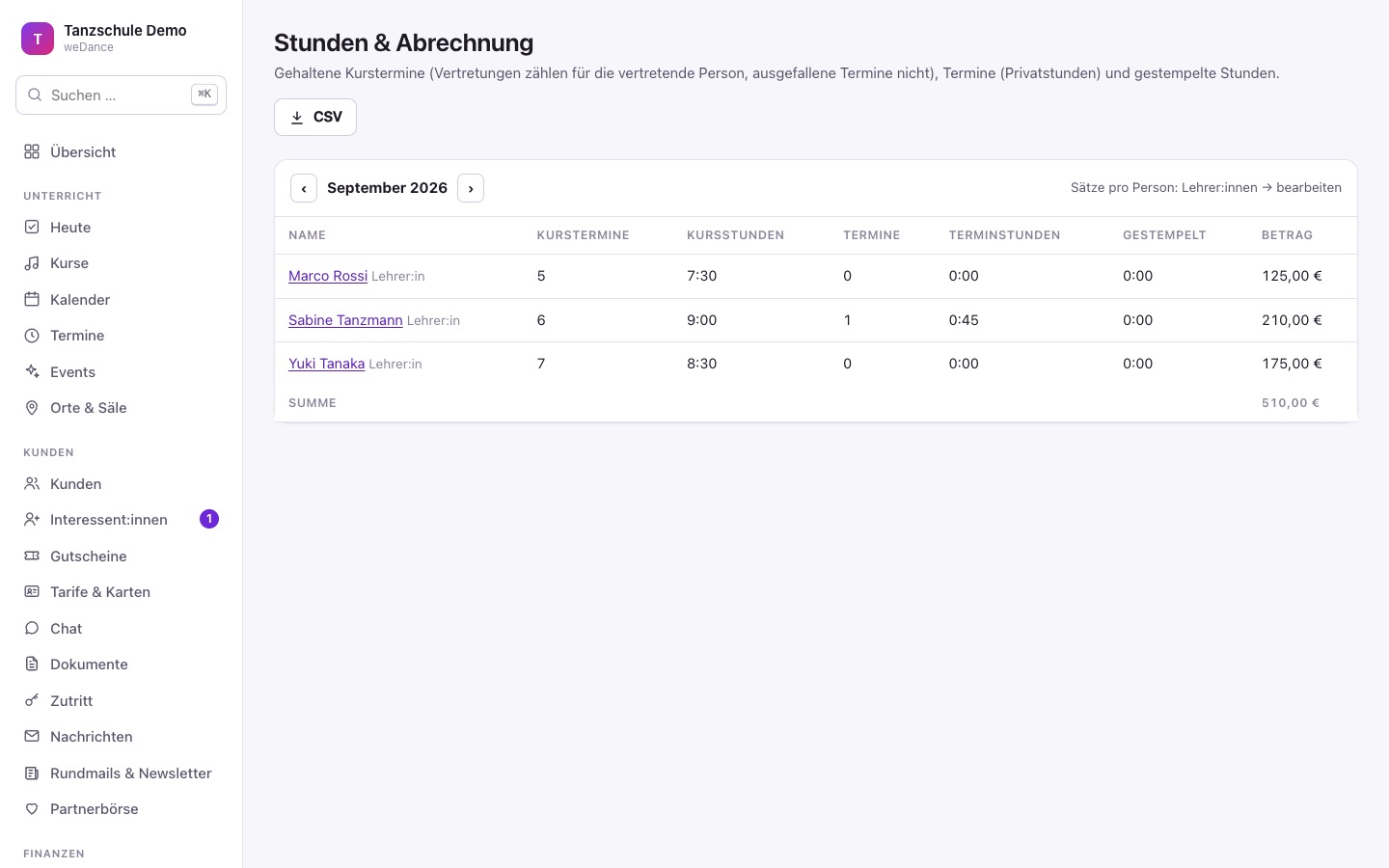Click the Tarife & Karten card icon
This screenshot has height=868, width=1389.
[32, 592]
